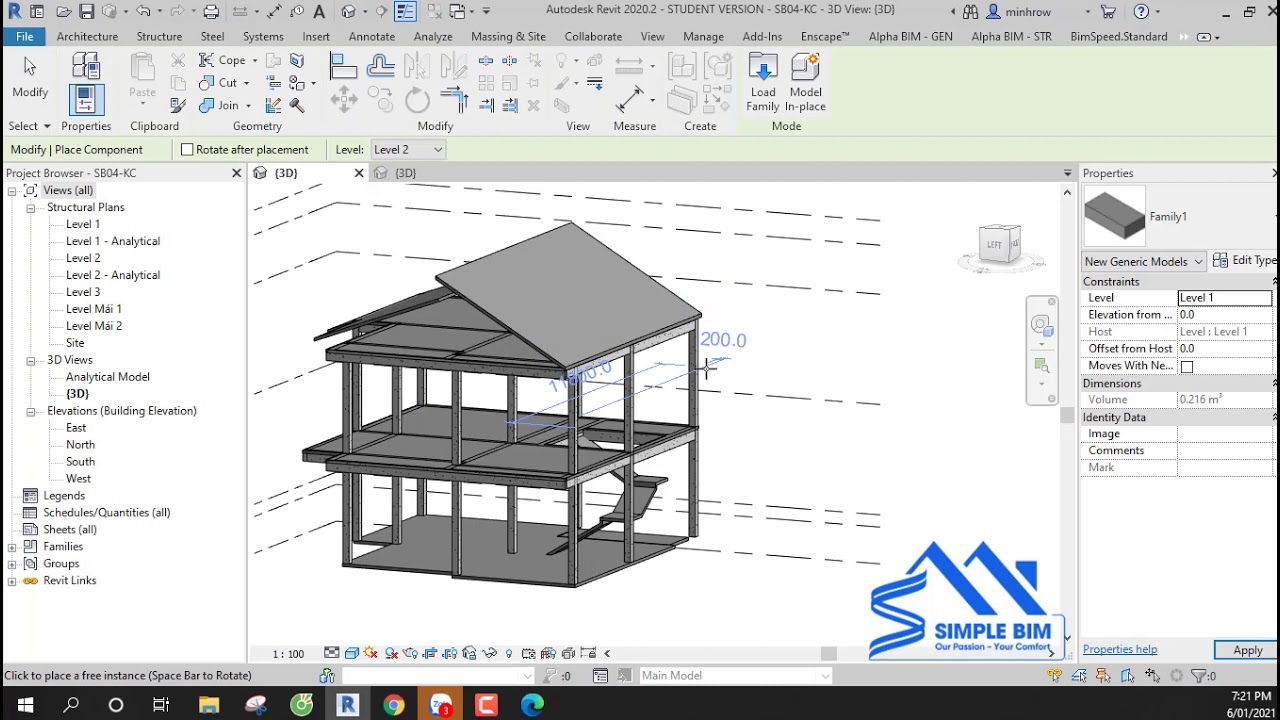The width and height of the screenshot is (1280, 720).
Task: Click the 1 : 100 view scale button
Action: point(288,654)
